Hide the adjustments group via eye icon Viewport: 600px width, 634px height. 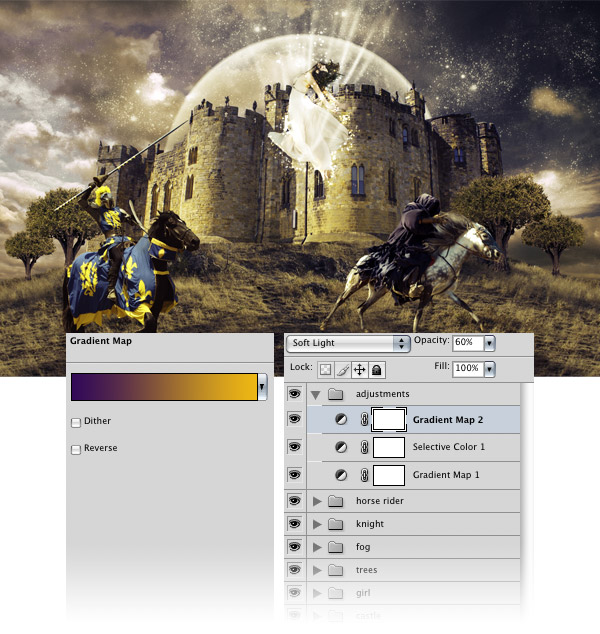pyautogui.click(x=294, y=393)
